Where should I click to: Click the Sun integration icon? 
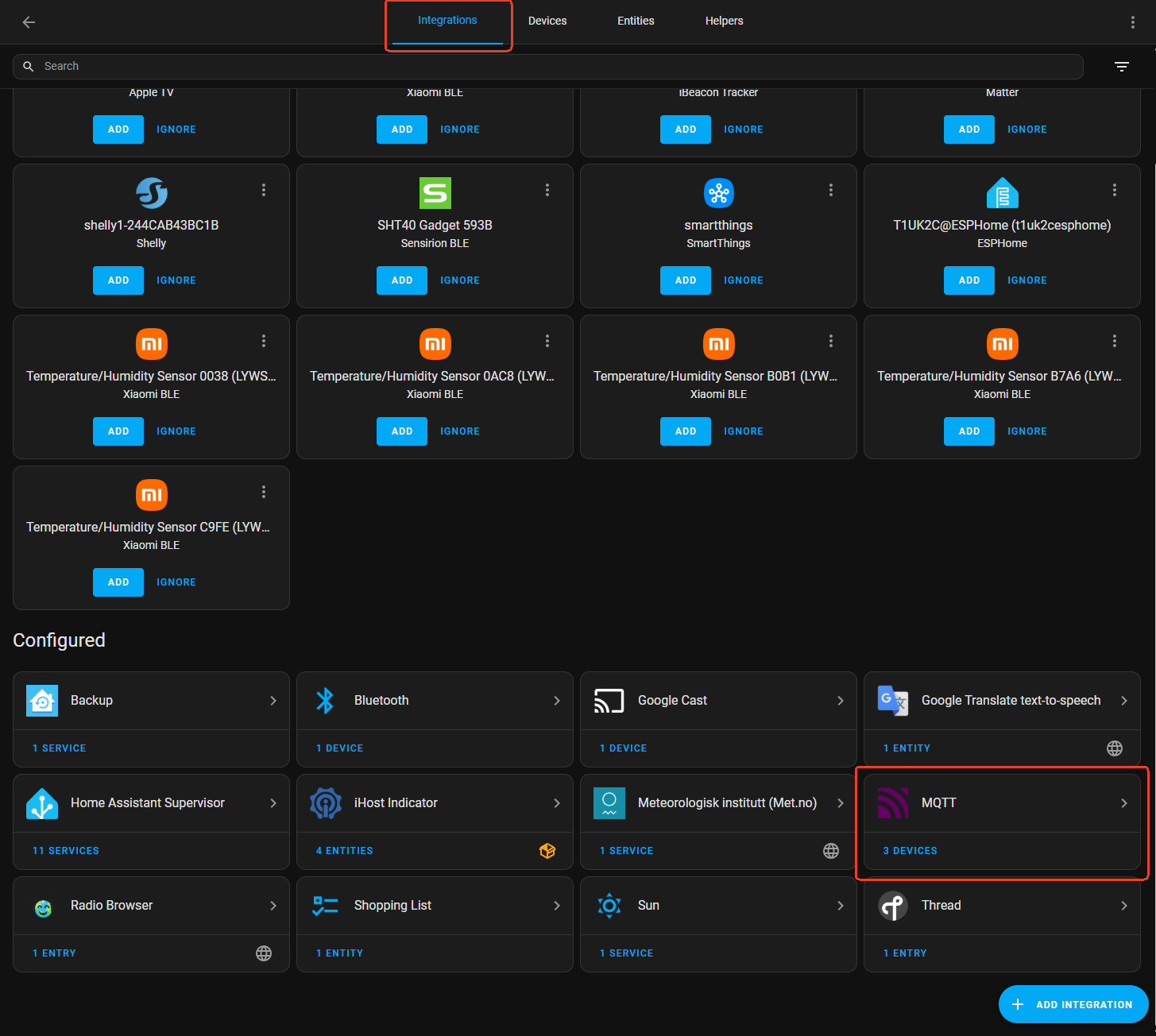(609, 906)
